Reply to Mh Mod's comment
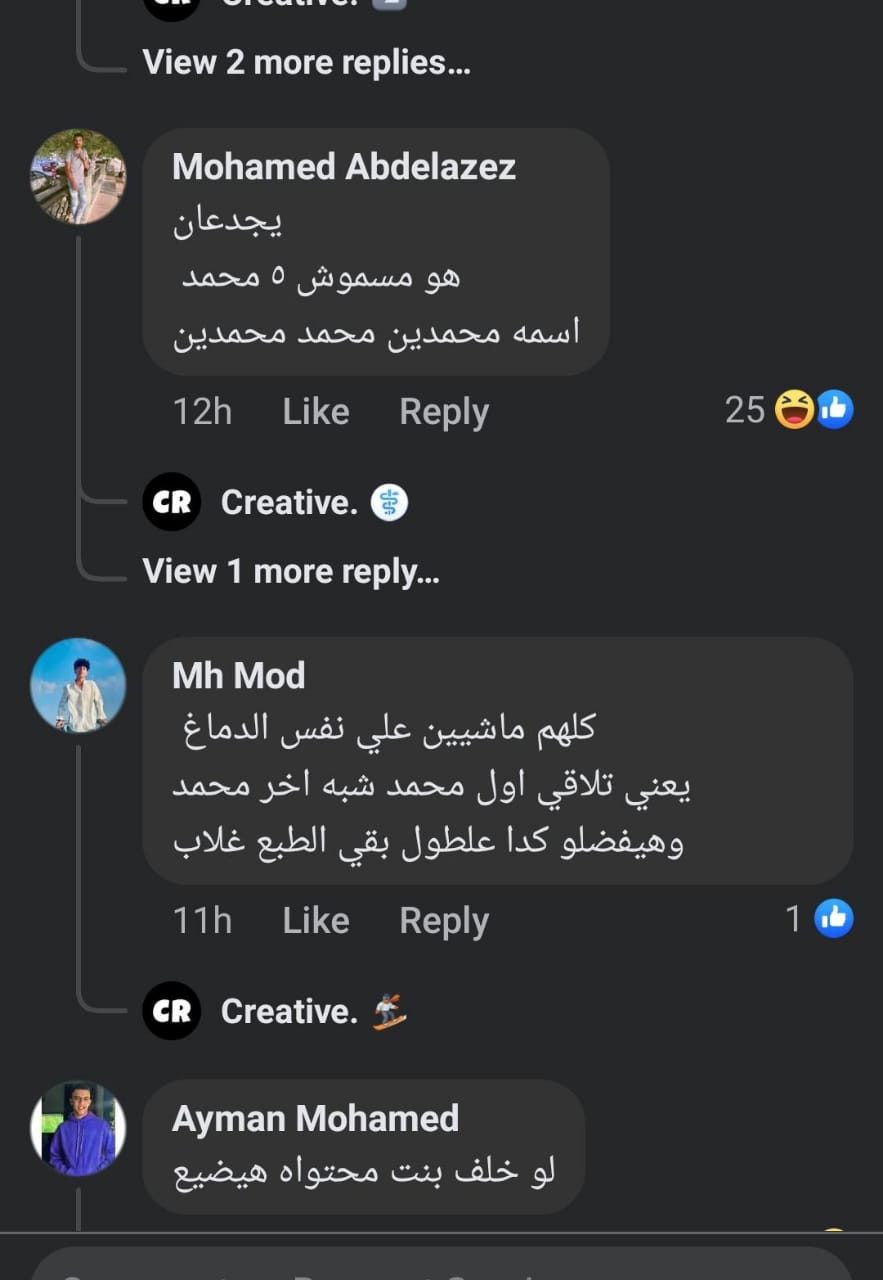Image resolution: width=883 pixels, height=1280 pixels. (x=444, y=920)
